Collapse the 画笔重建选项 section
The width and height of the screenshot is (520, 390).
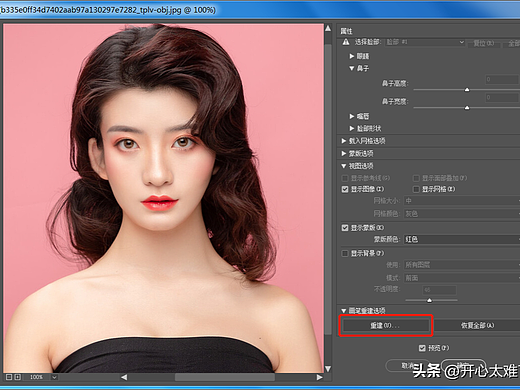344,310
